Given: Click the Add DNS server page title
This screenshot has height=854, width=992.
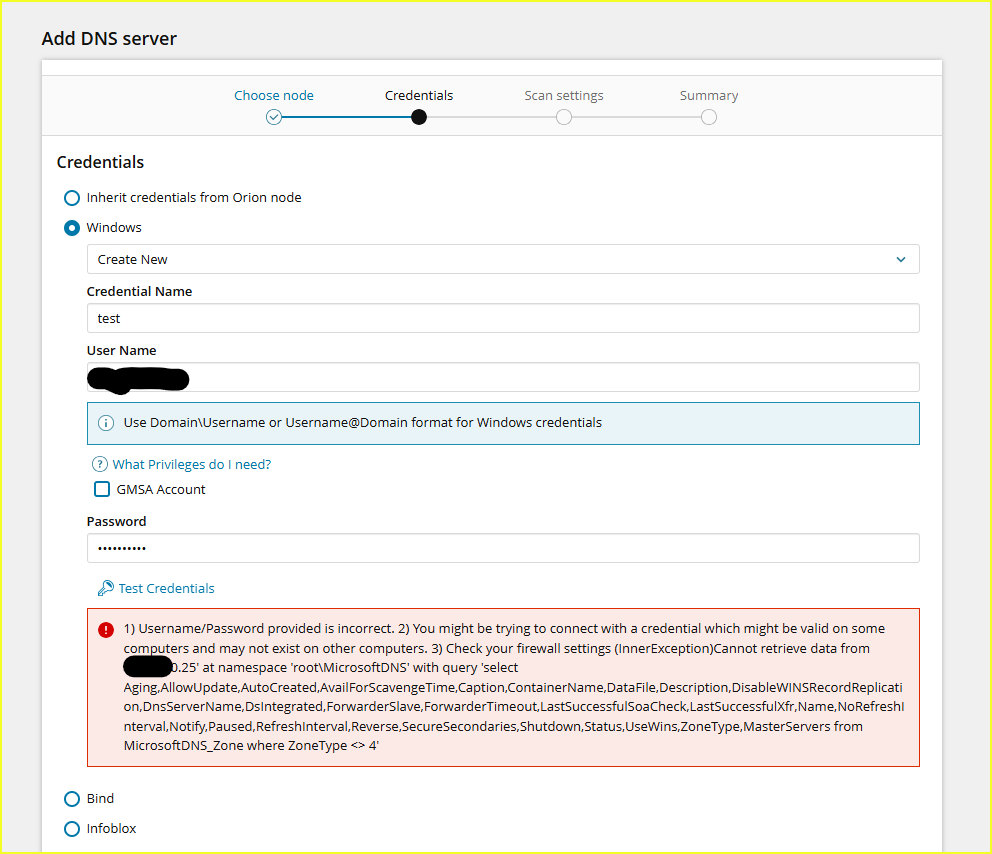Looking at the screenshot, I should tap(109, 39).
